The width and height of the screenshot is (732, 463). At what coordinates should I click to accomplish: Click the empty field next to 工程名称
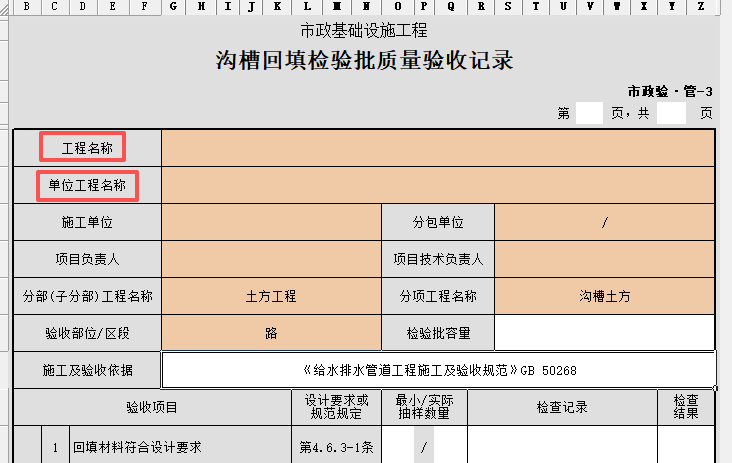coord(438,148)
